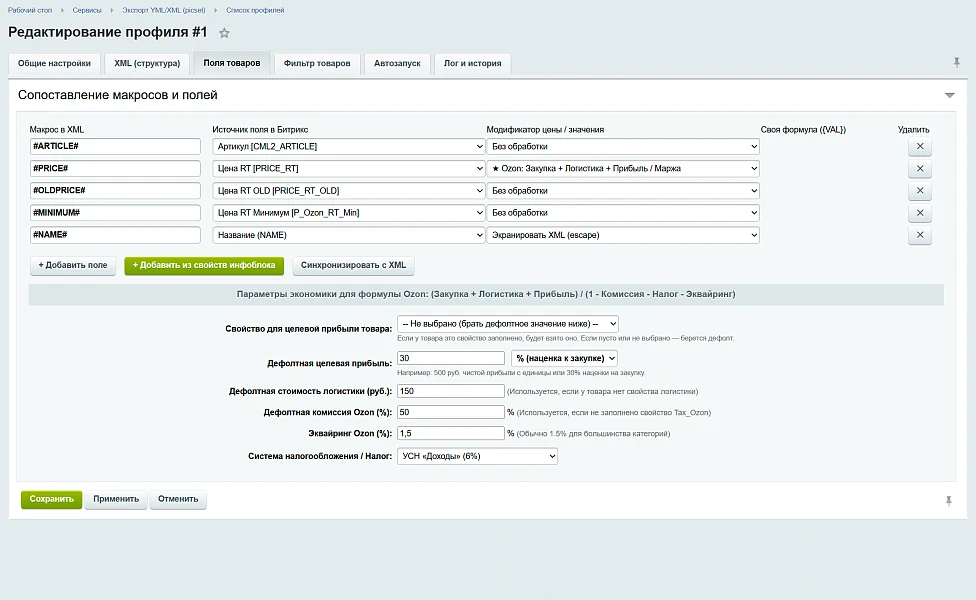The height and width of the screenshot is (600, 976).
Task: Click the Отменить button
Action: [178, 499]
